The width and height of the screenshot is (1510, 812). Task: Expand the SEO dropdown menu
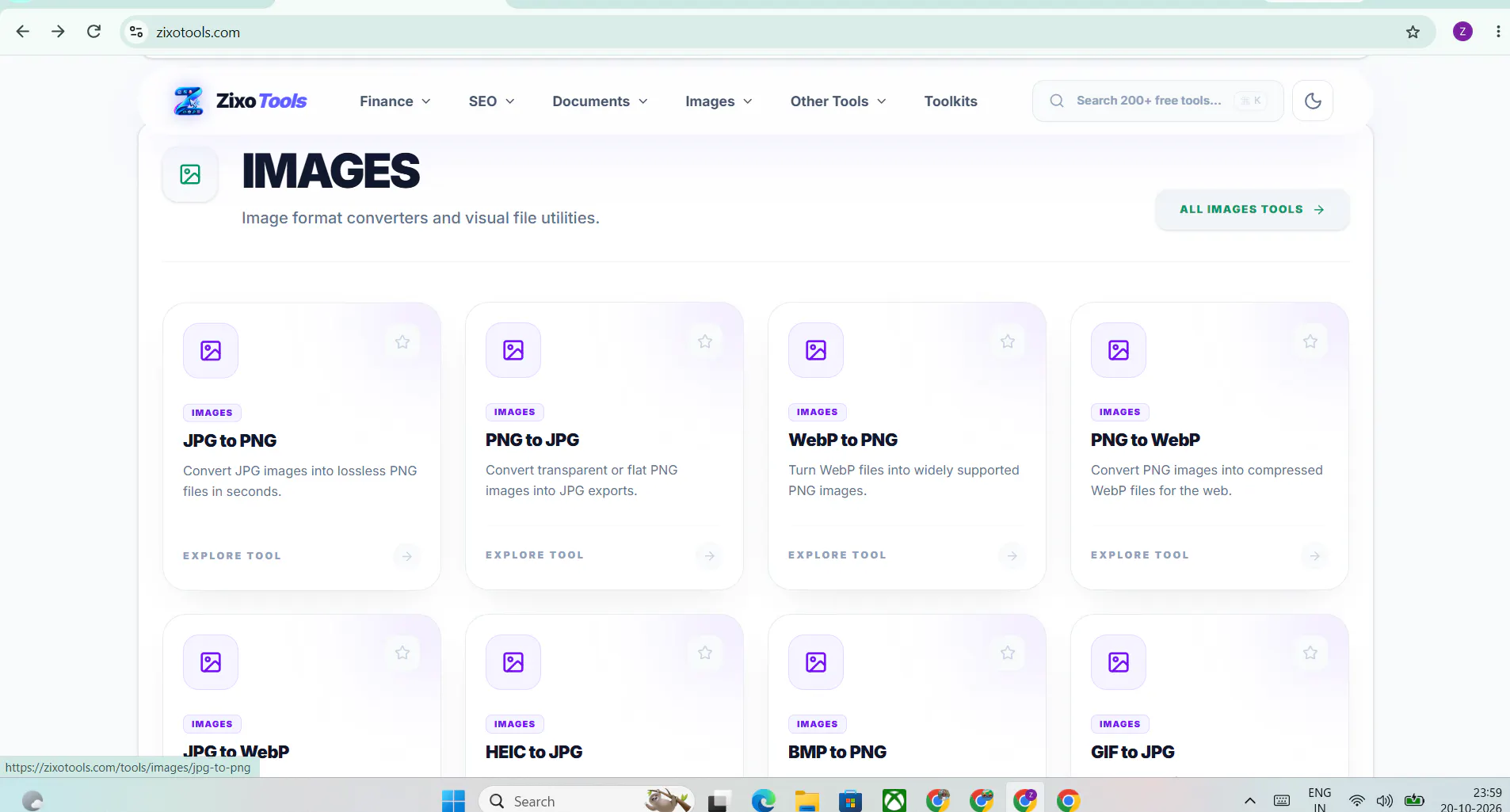tap(491, 101)
